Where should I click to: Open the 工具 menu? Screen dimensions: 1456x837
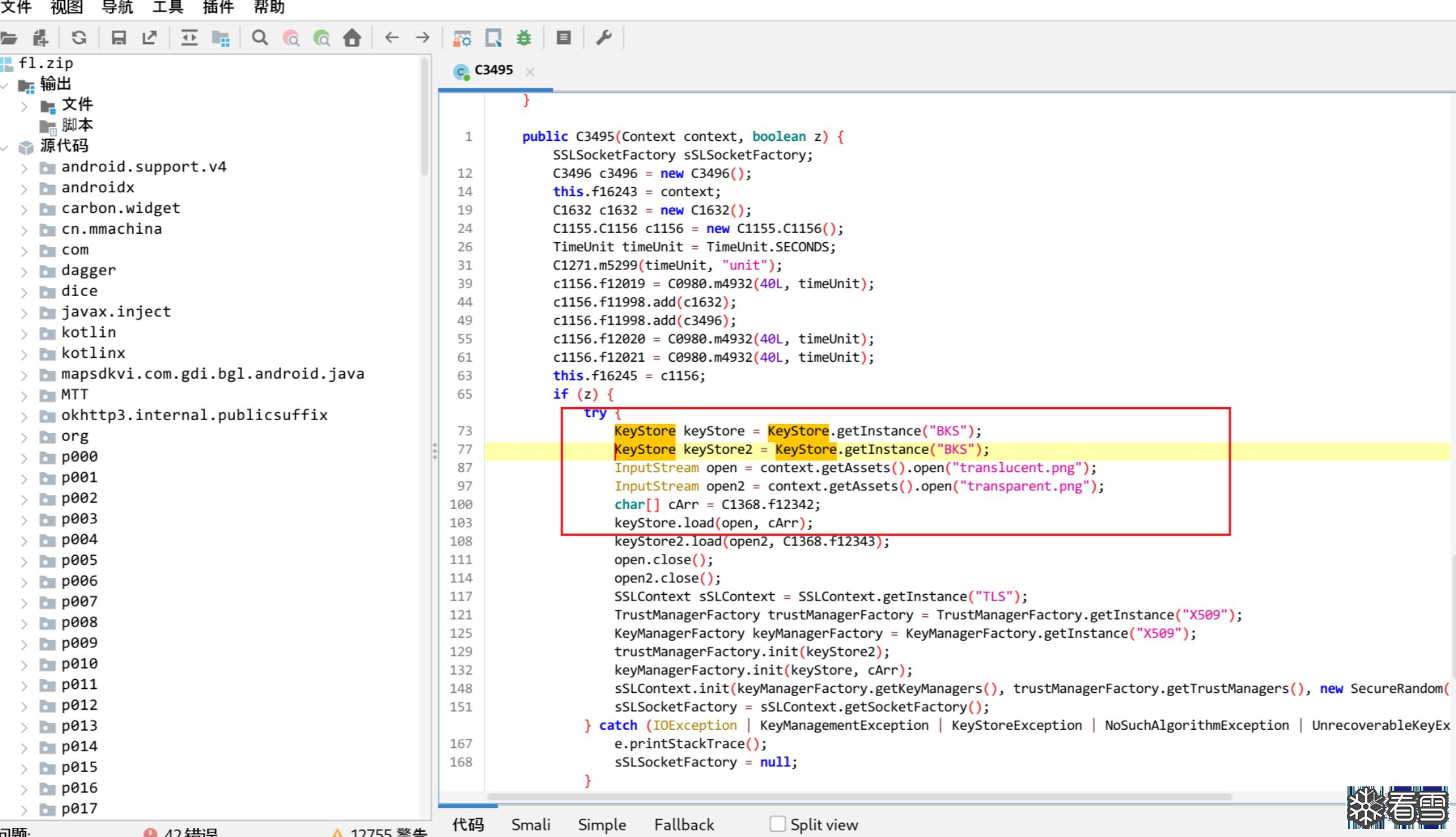pos(168,8)
